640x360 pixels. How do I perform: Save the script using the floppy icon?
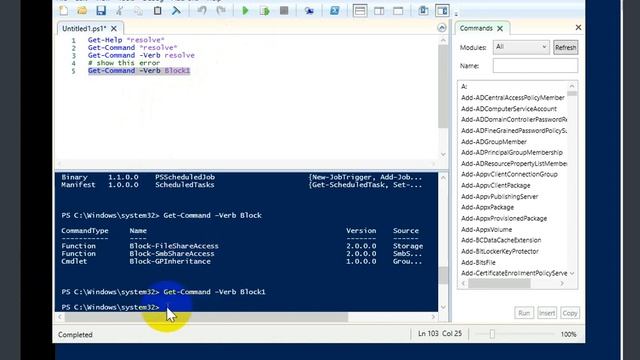101,10
